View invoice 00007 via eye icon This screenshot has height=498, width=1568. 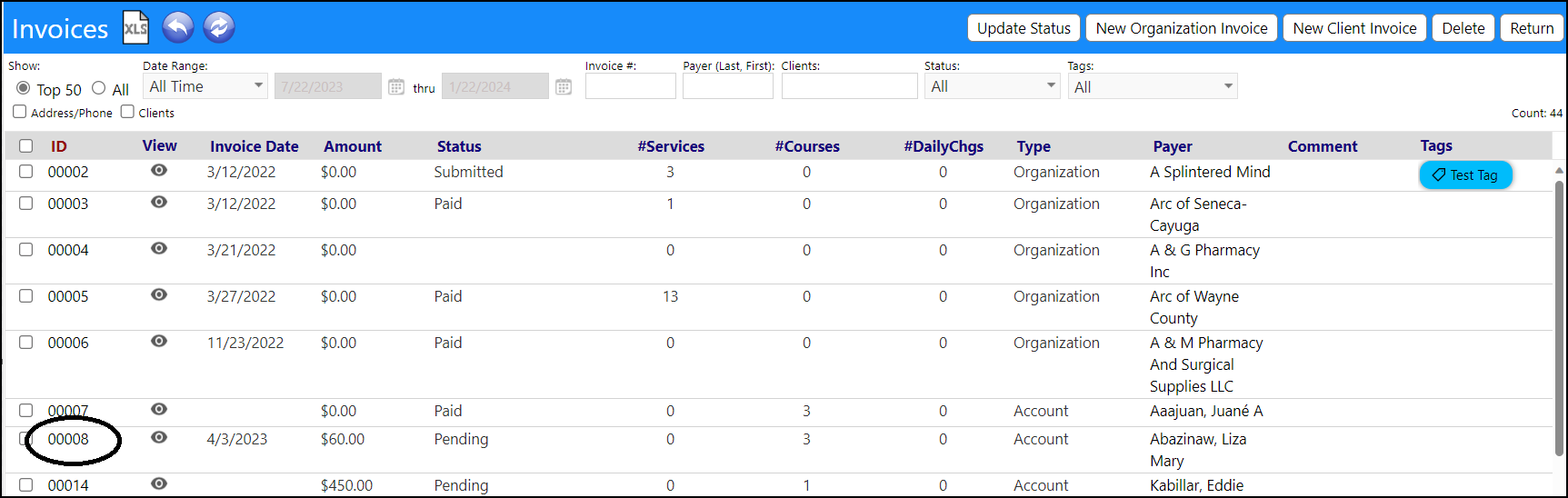(x=159, y=410)
